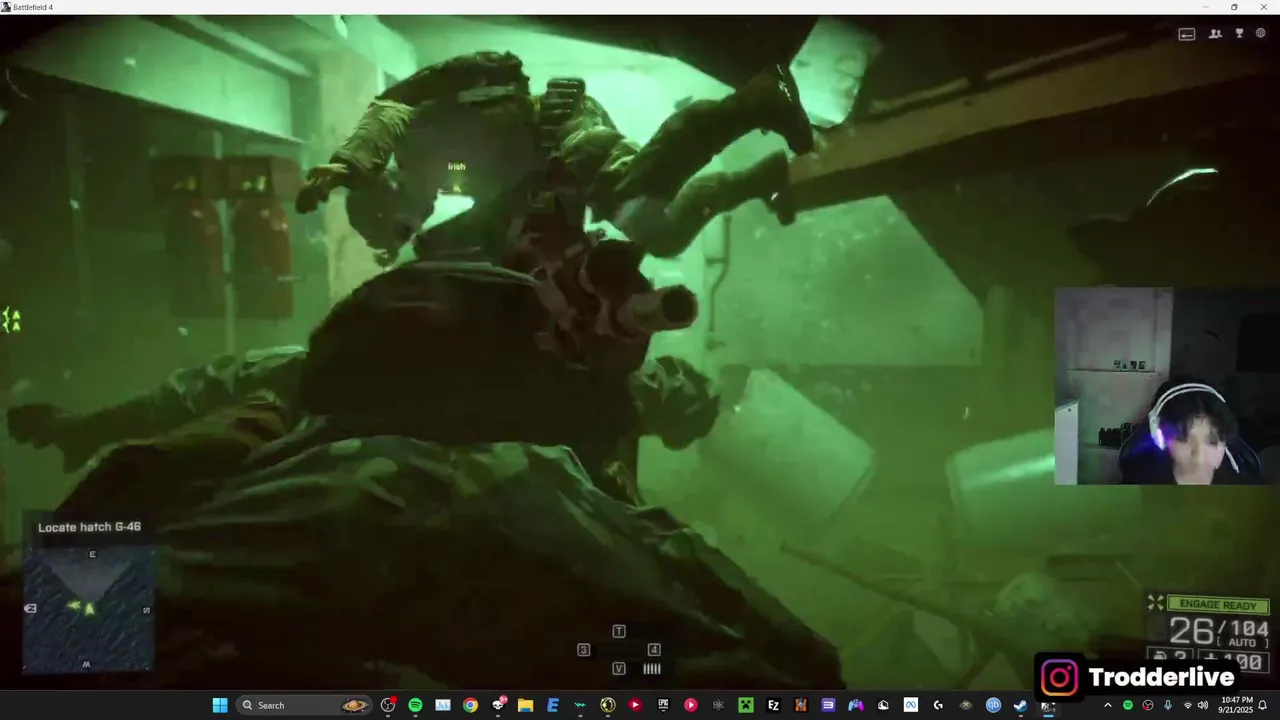Click the 'Locate hatch G-46' objective text
Image resolution: width=1280 pixels, height=720 pixels.
(89, 527)
